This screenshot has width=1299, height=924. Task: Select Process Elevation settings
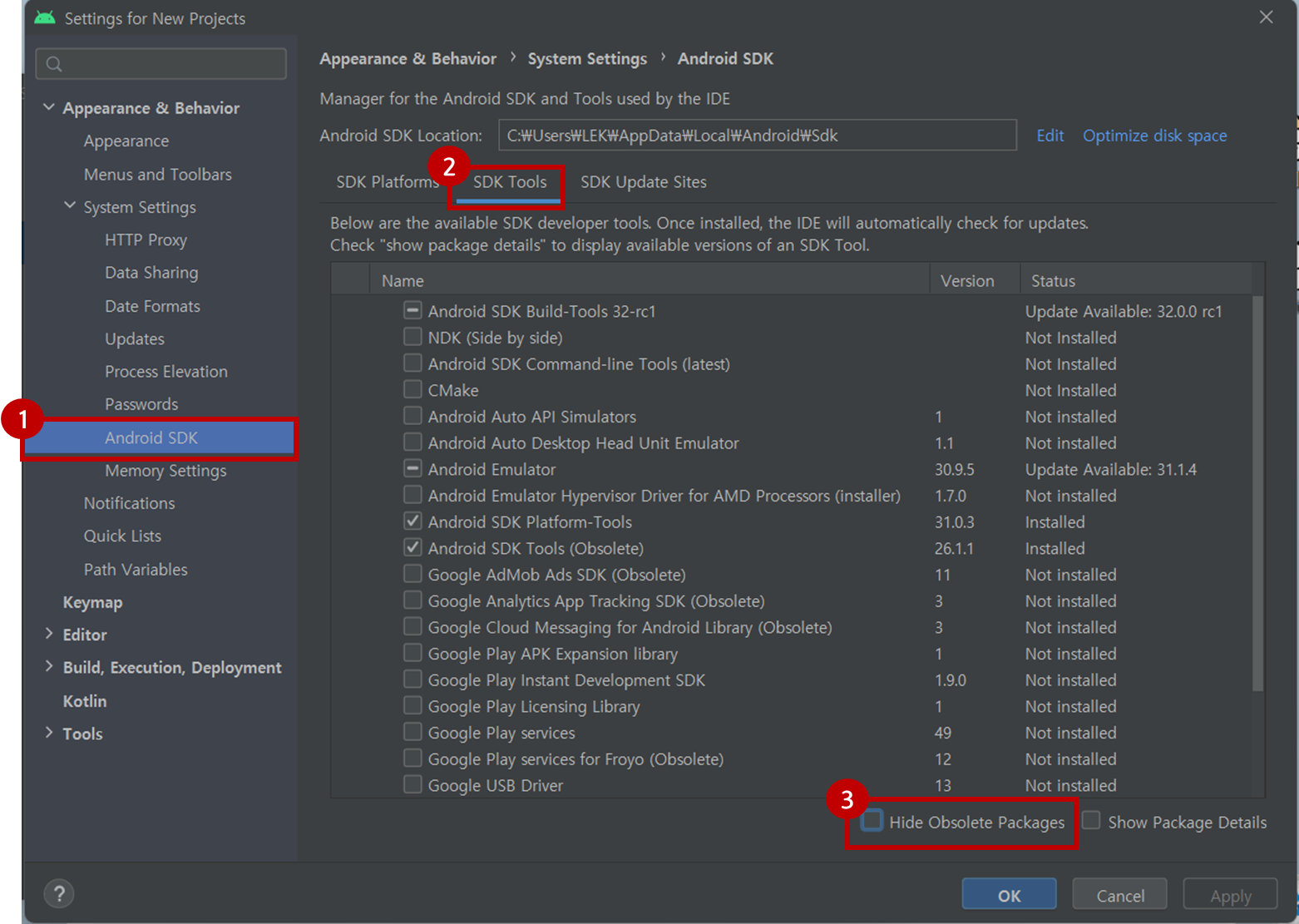pos(166,371)
